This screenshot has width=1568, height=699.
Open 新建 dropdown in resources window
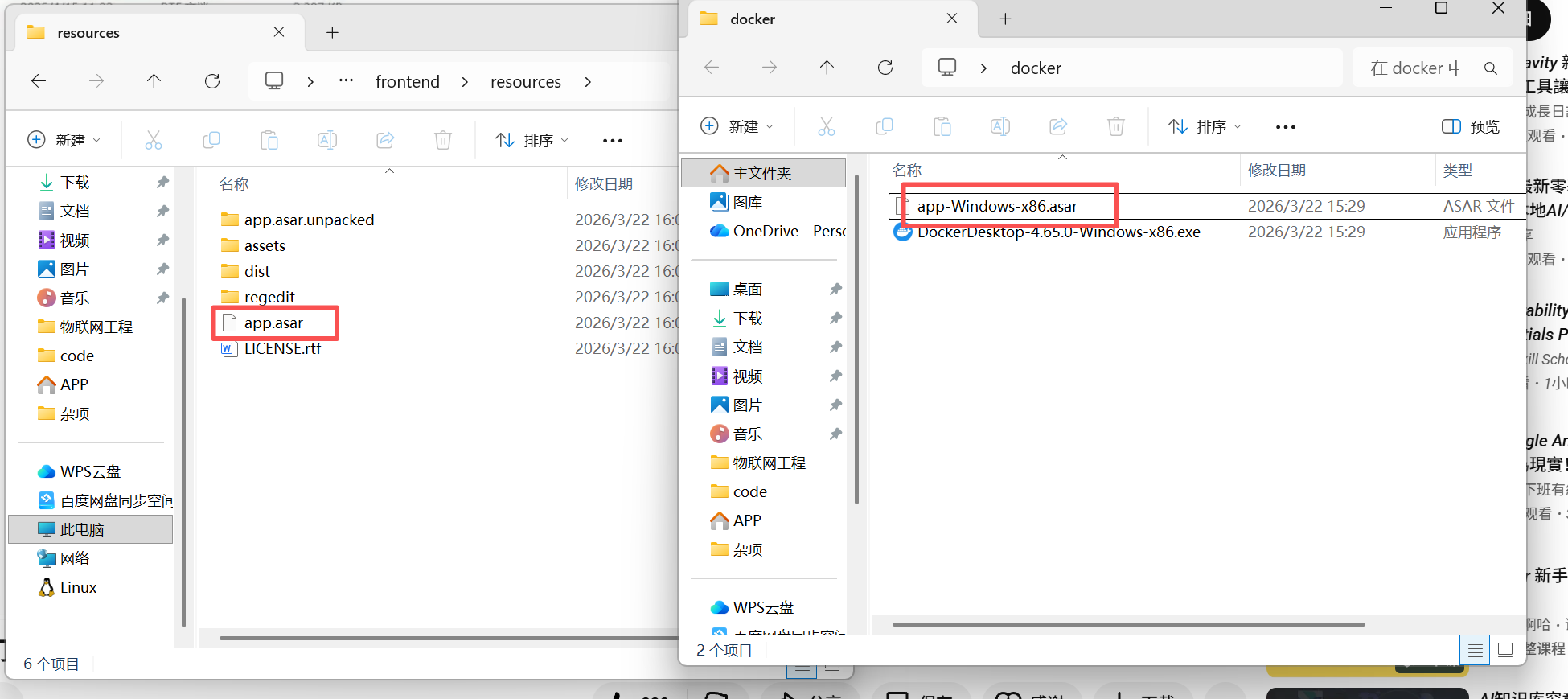click(x=64, y=140)
